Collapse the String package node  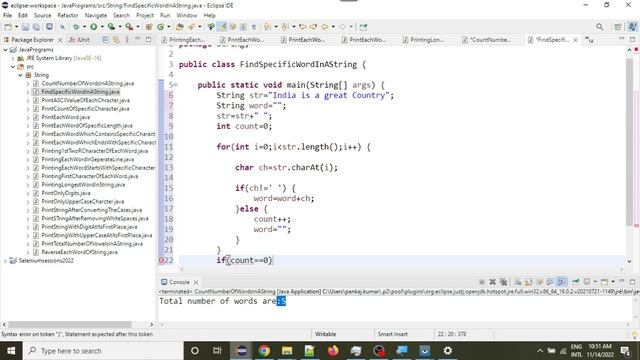(20, 75)
